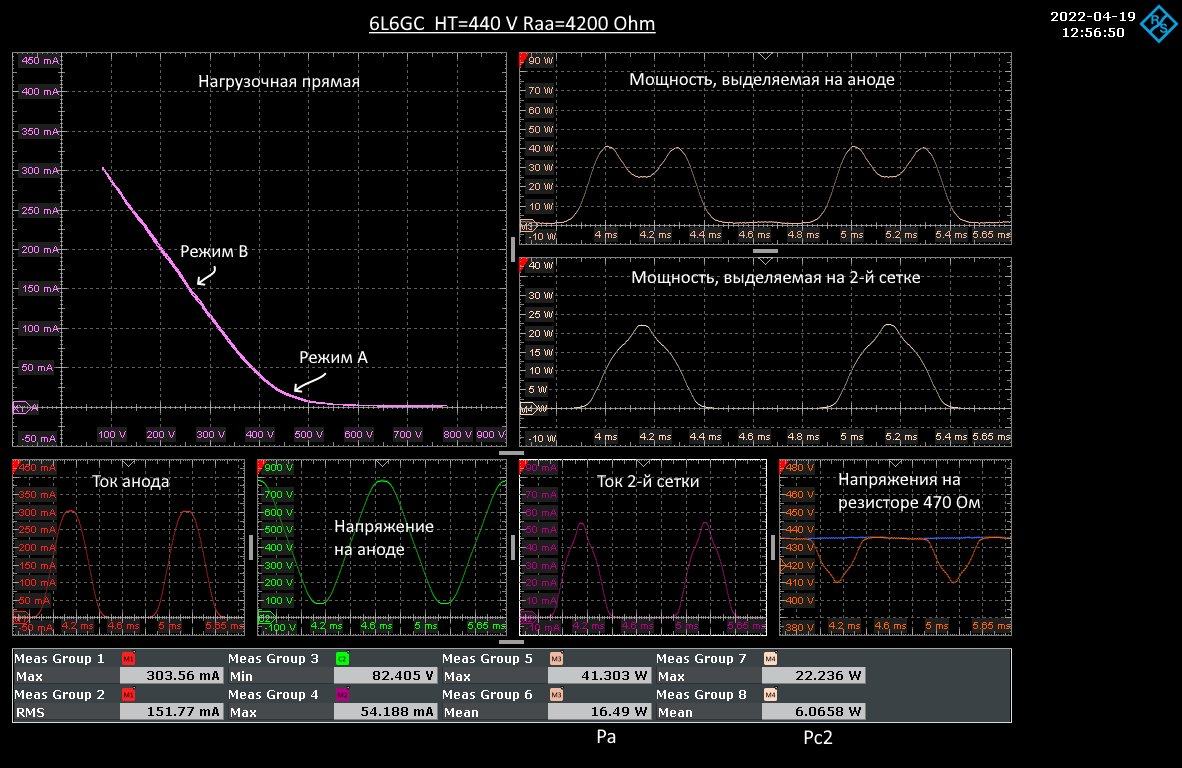
Task: Click the red M1 badge in Meas Group 1
Action: (127, 659)
